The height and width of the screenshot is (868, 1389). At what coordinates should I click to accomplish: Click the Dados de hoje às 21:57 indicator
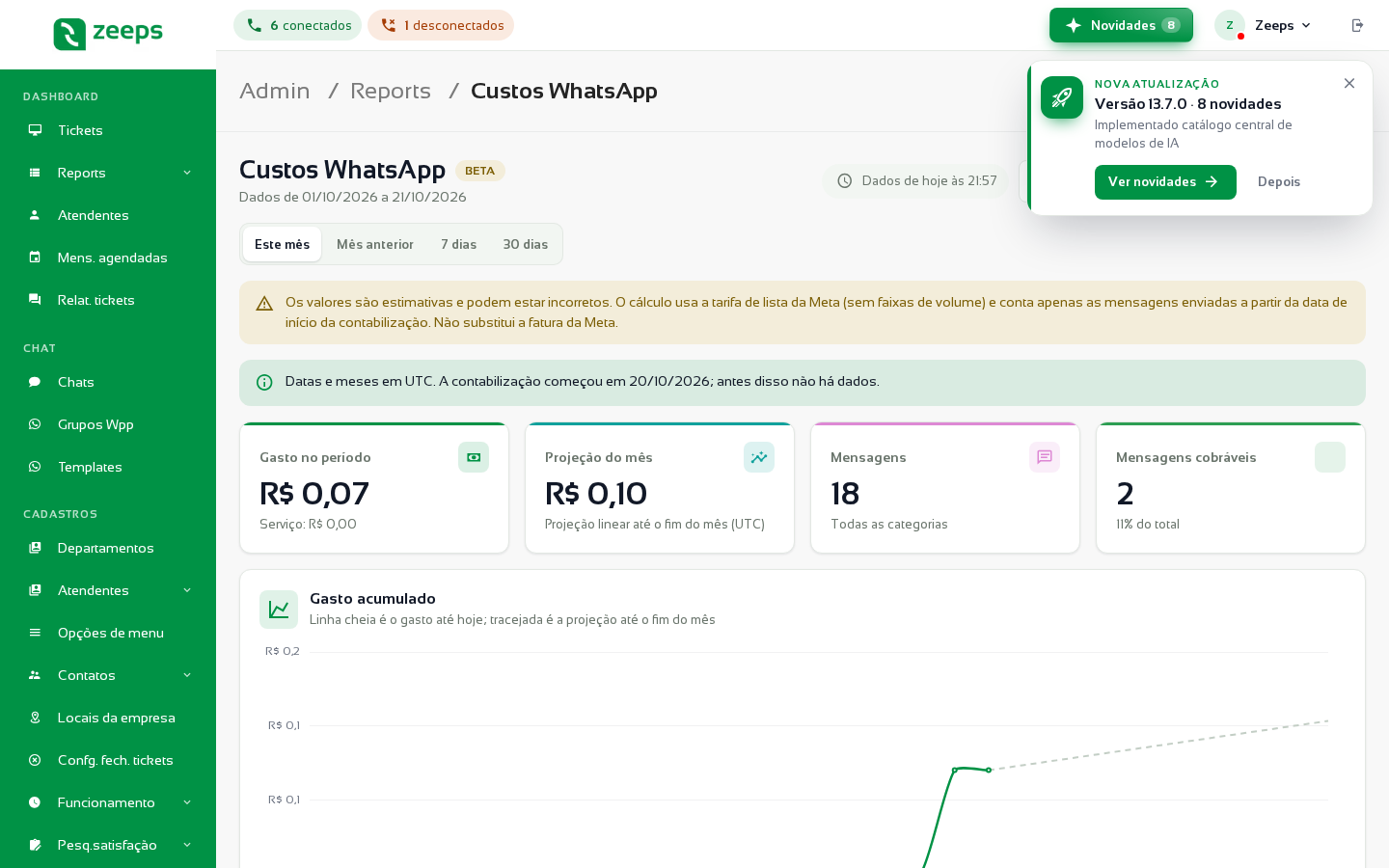tap(915, 181)
